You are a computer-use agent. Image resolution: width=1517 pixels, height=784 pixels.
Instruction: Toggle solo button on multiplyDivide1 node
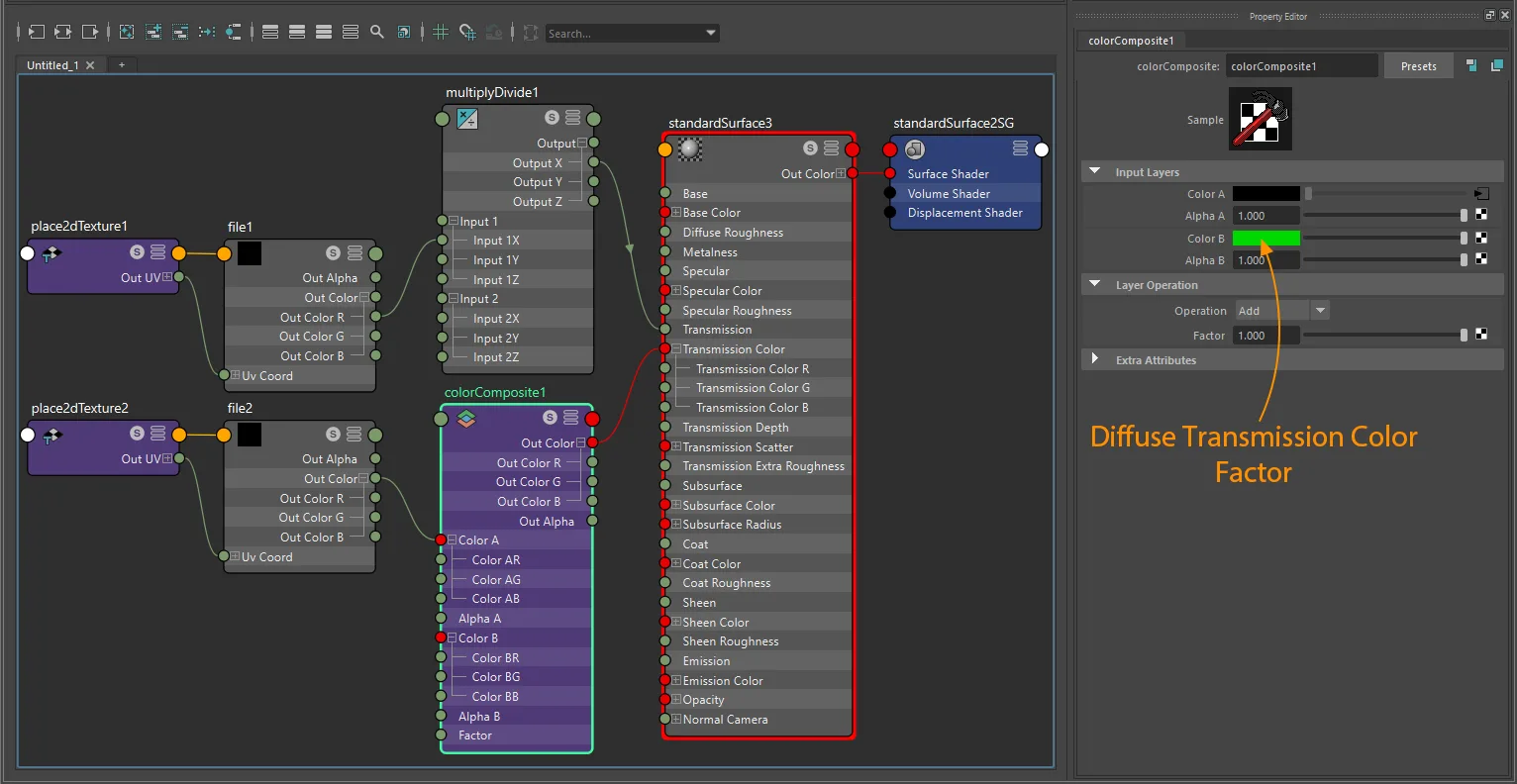click(x=553, y=118)
